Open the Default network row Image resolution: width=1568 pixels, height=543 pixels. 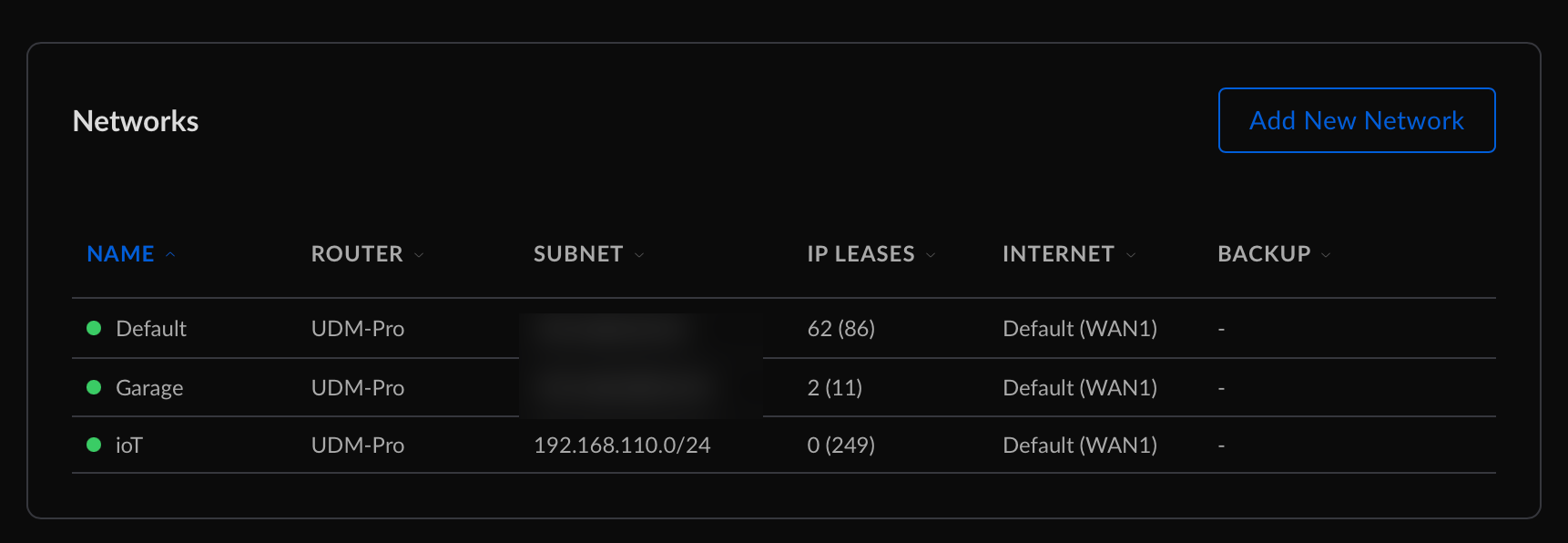coord(783,328)
